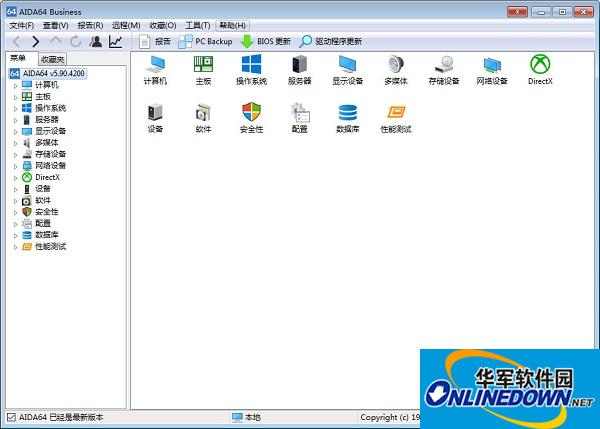The height and width of the screenshot is (429, 600).
Task: Click BIOS 更新 toolbar button
Action: tap(266, 41)
